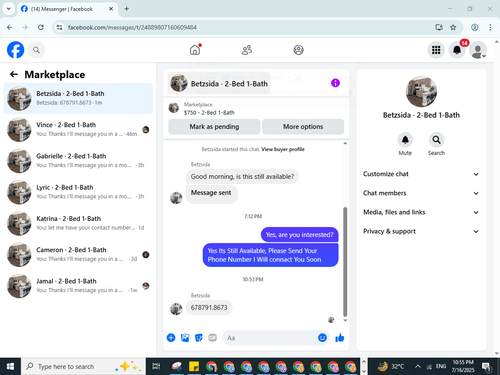Choose a GIF icon in composer
Screen dimensions: 500x375
pyautogui.click(x=212, y=338)
